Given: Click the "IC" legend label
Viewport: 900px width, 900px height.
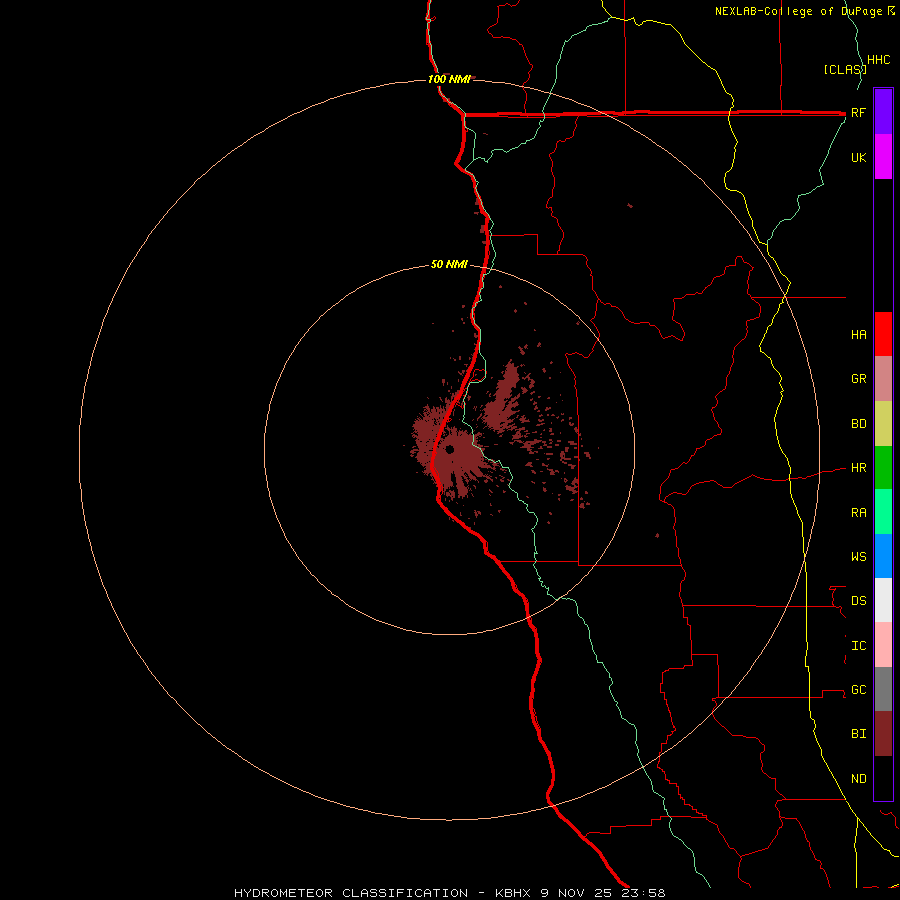Looking at the screenshot, I should (x=858, y=646).
